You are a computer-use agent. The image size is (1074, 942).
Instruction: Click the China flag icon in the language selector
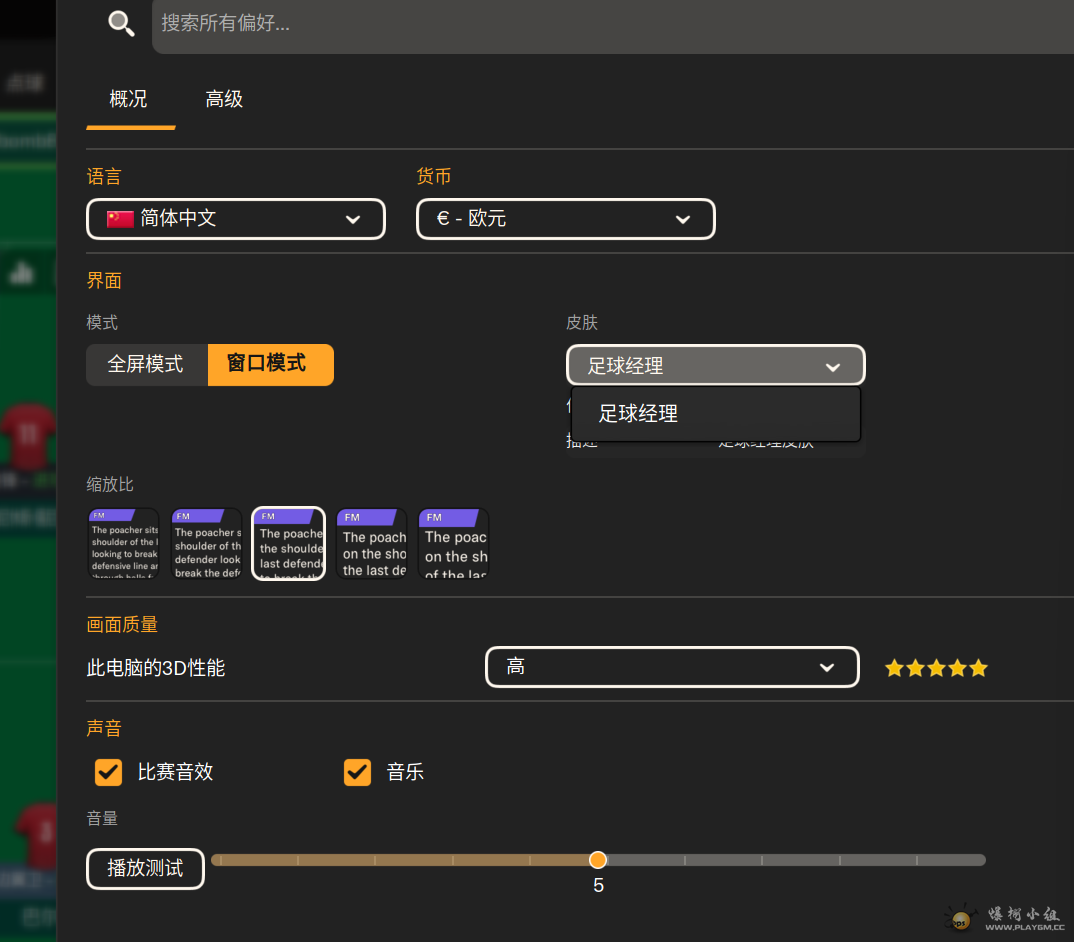pyautogui.click(x=118, y=218)
